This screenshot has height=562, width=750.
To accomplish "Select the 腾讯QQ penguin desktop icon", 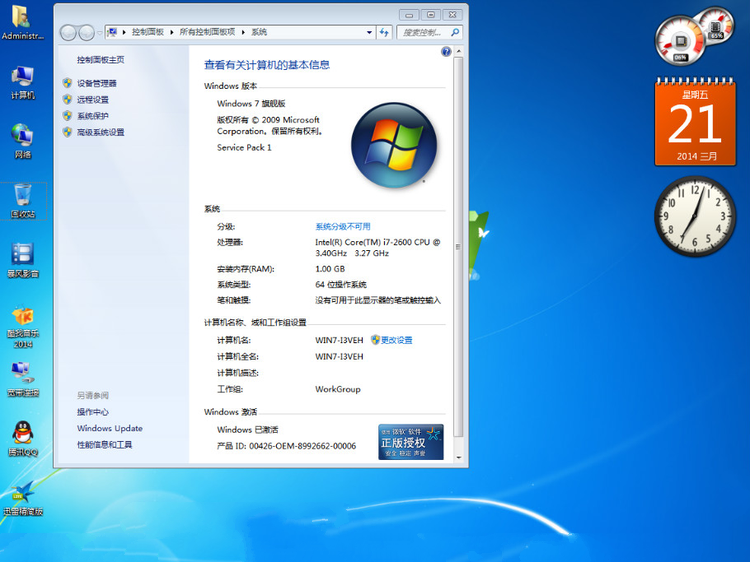I will pos(22,437).
